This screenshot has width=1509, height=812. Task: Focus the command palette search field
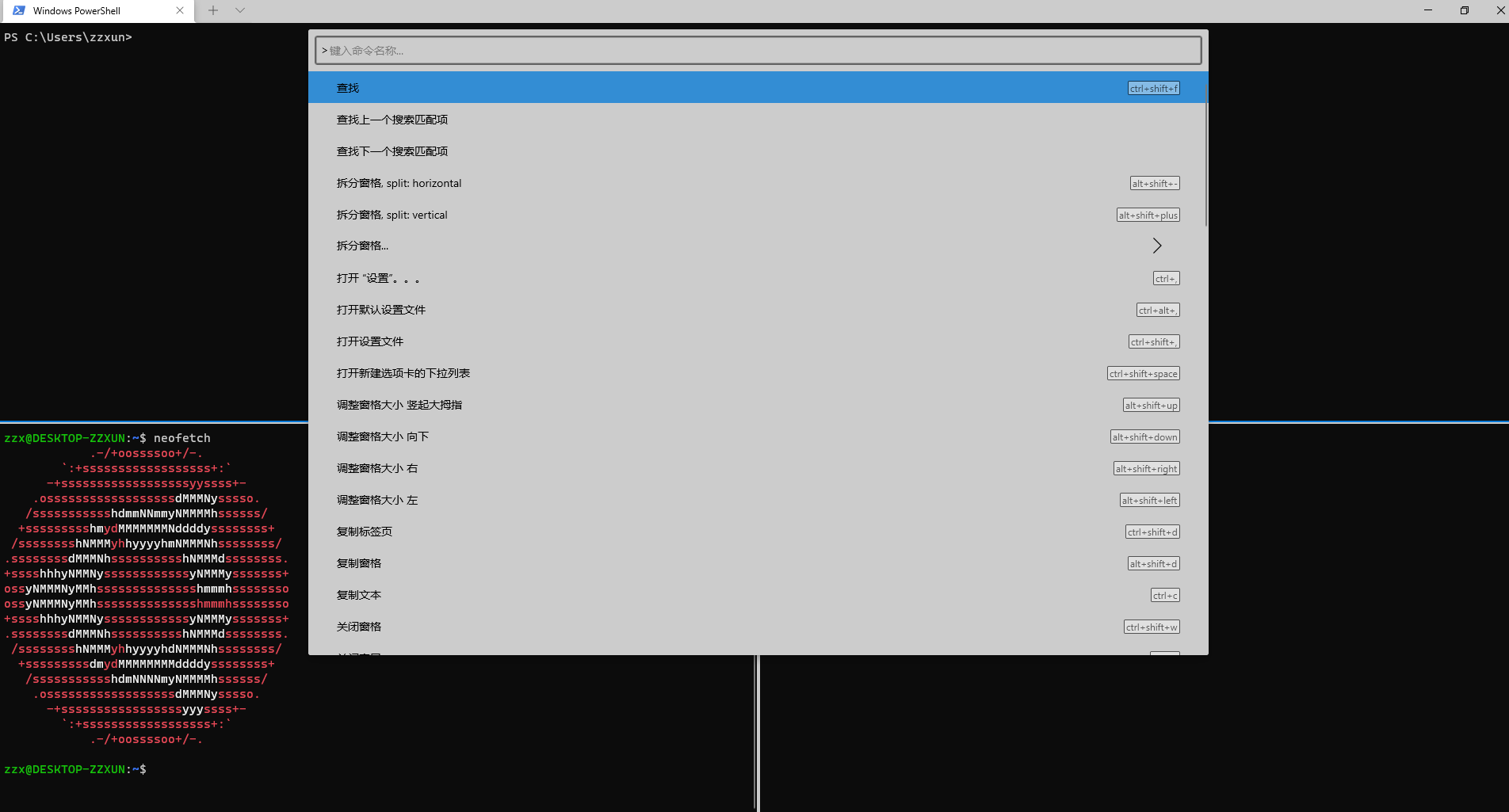758,51
